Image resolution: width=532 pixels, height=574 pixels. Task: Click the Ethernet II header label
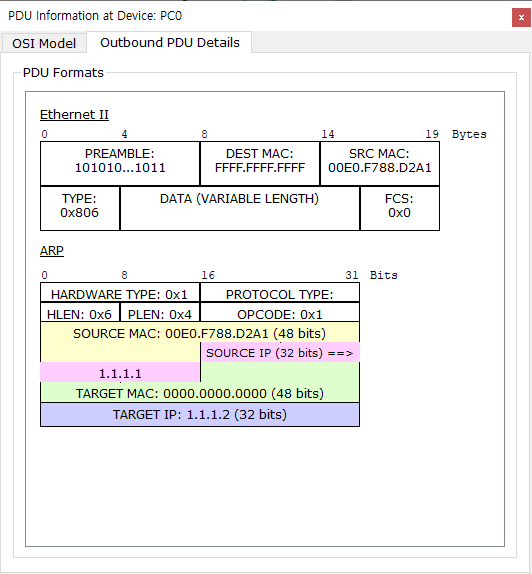click(74, 115)
